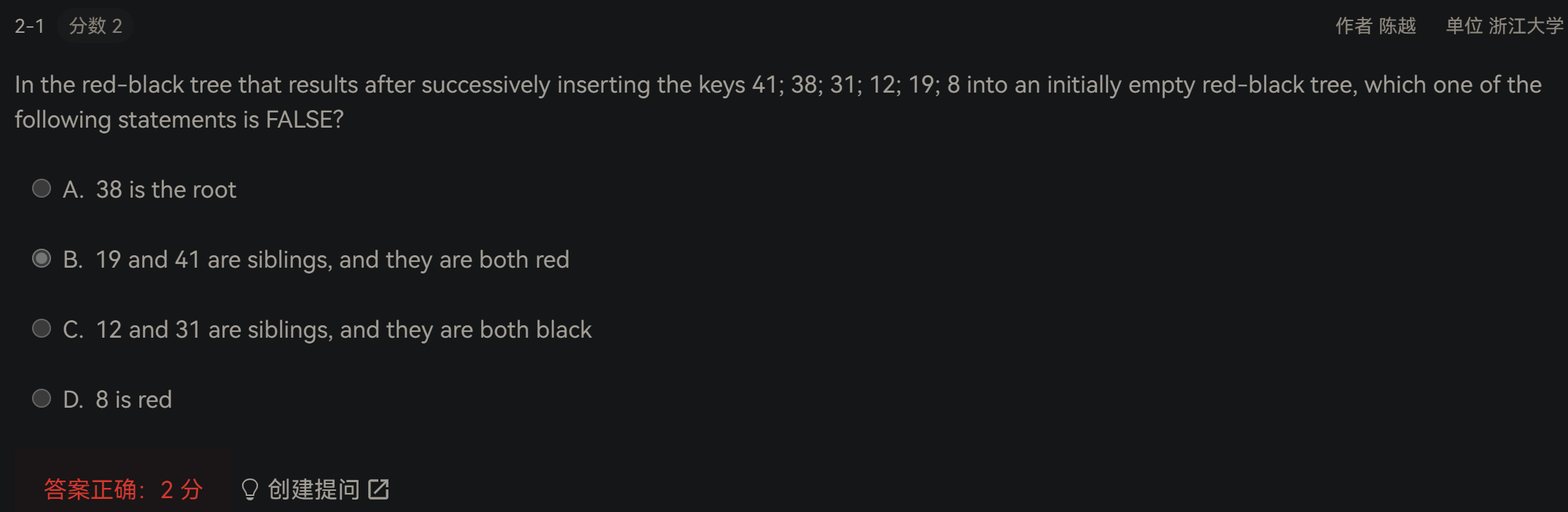Click option letter A.

click(72, 190)
